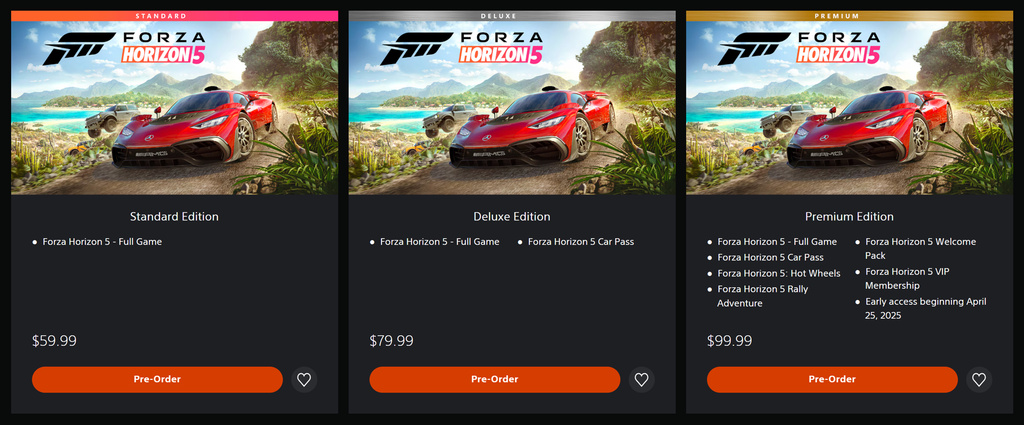Toggle wishlist heart for Deluxe Edition
Screen dimensions: 1024x425
pyautogui.click(x=642, y=380)
